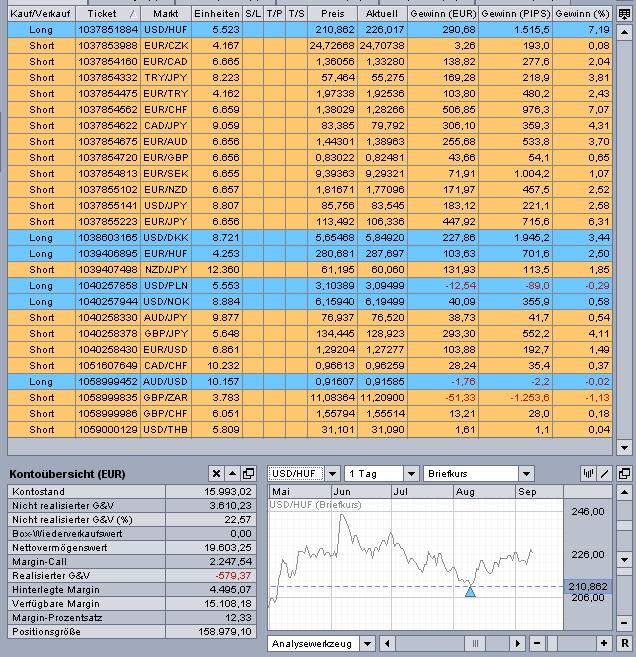Screen dimensions: 636x657
Task: Click chart zoom slider handle
Action: click(x=552, y=643)
